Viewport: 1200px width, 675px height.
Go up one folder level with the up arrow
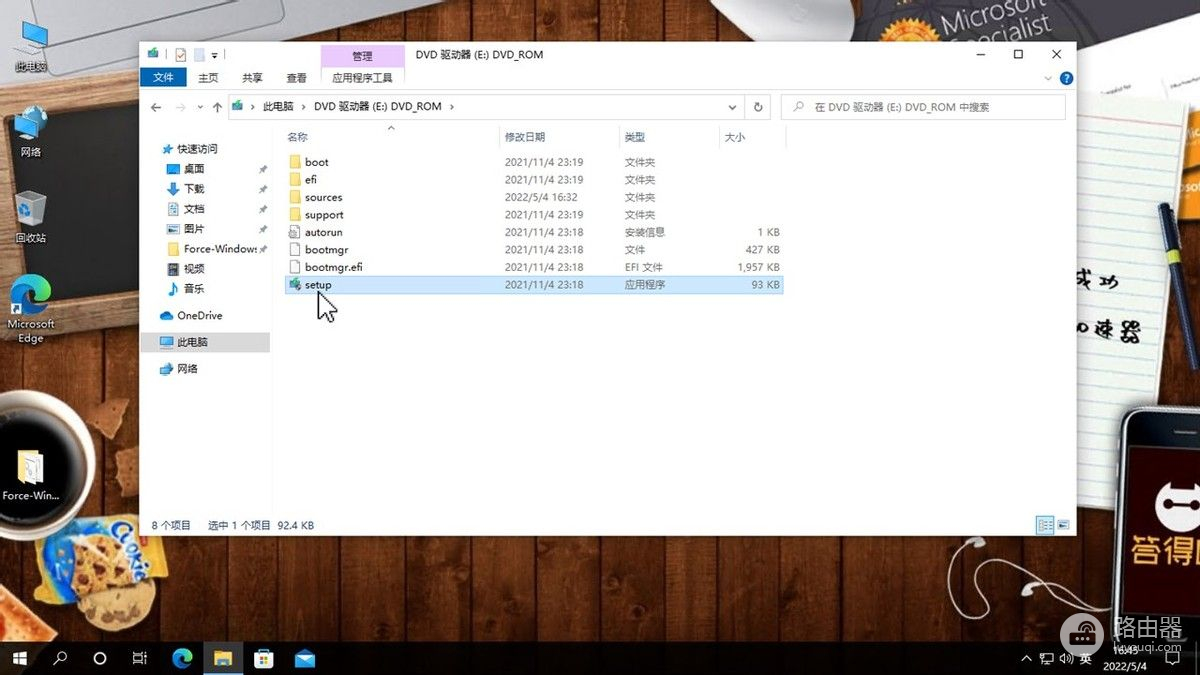(216, 107)
